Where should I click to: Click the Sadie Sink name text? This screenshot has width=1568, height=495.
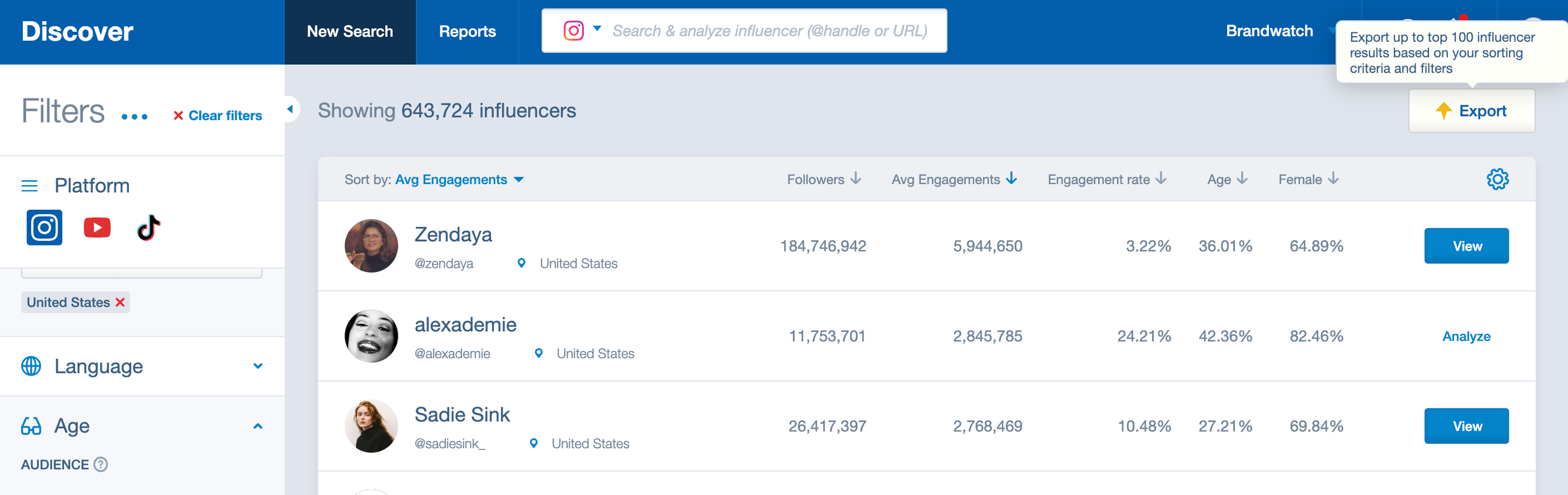[462, 415]
